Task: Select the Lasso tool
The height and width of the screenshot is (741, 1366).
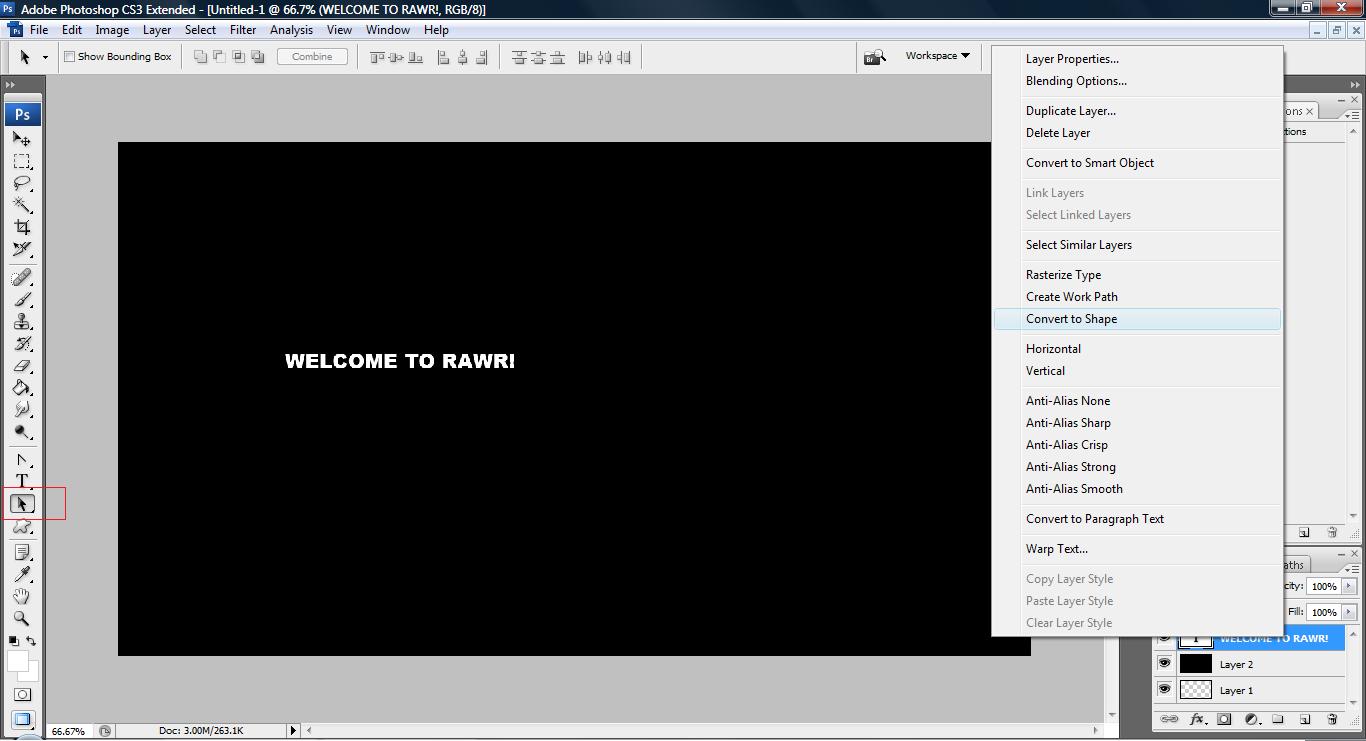Action: click(22, 183)
